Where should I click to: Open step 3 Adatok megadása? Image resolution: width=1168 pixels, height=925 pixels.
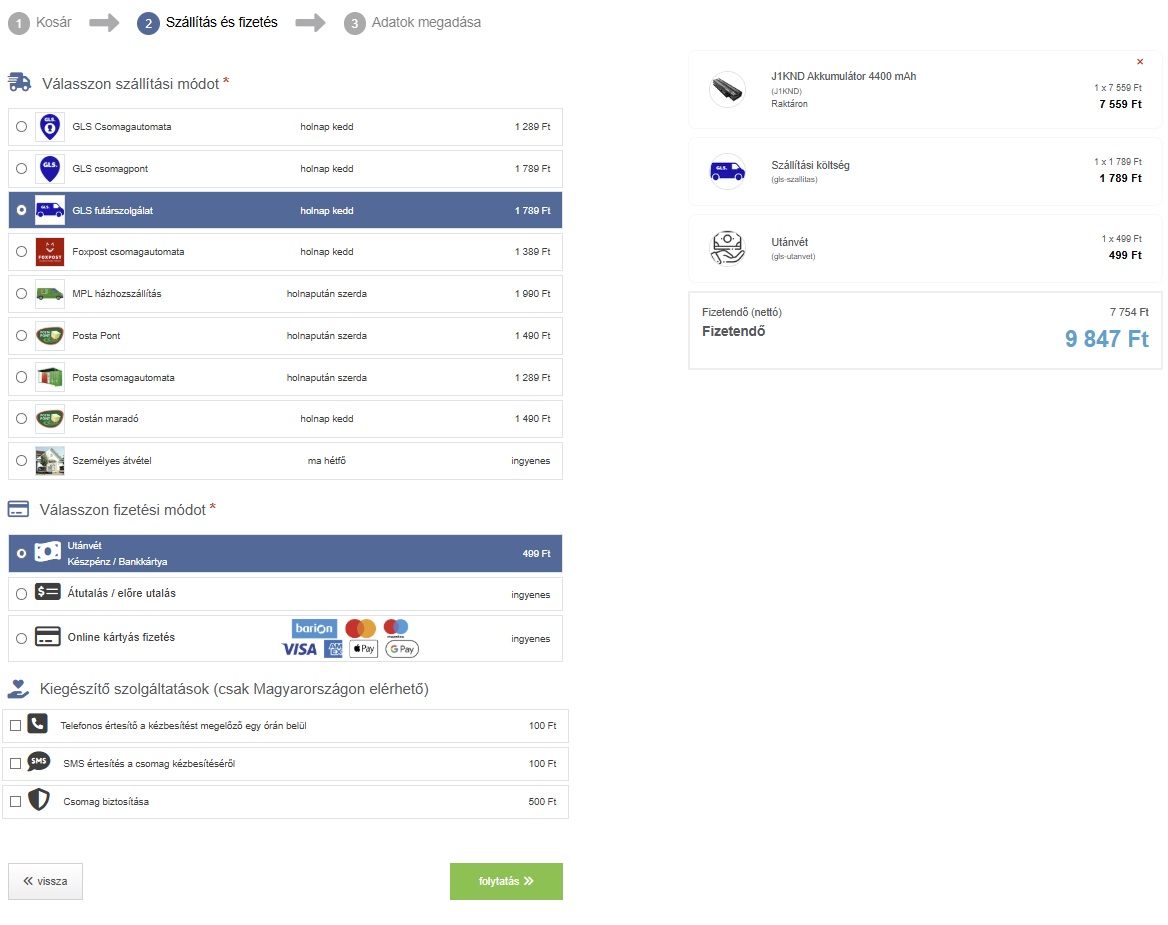pyautogui.click(x=413, y=23)
